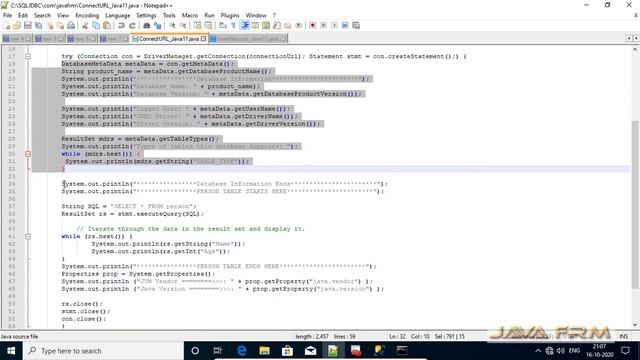
Task: Click the Close document toolbar icon
Action: [x=49, y=25]
